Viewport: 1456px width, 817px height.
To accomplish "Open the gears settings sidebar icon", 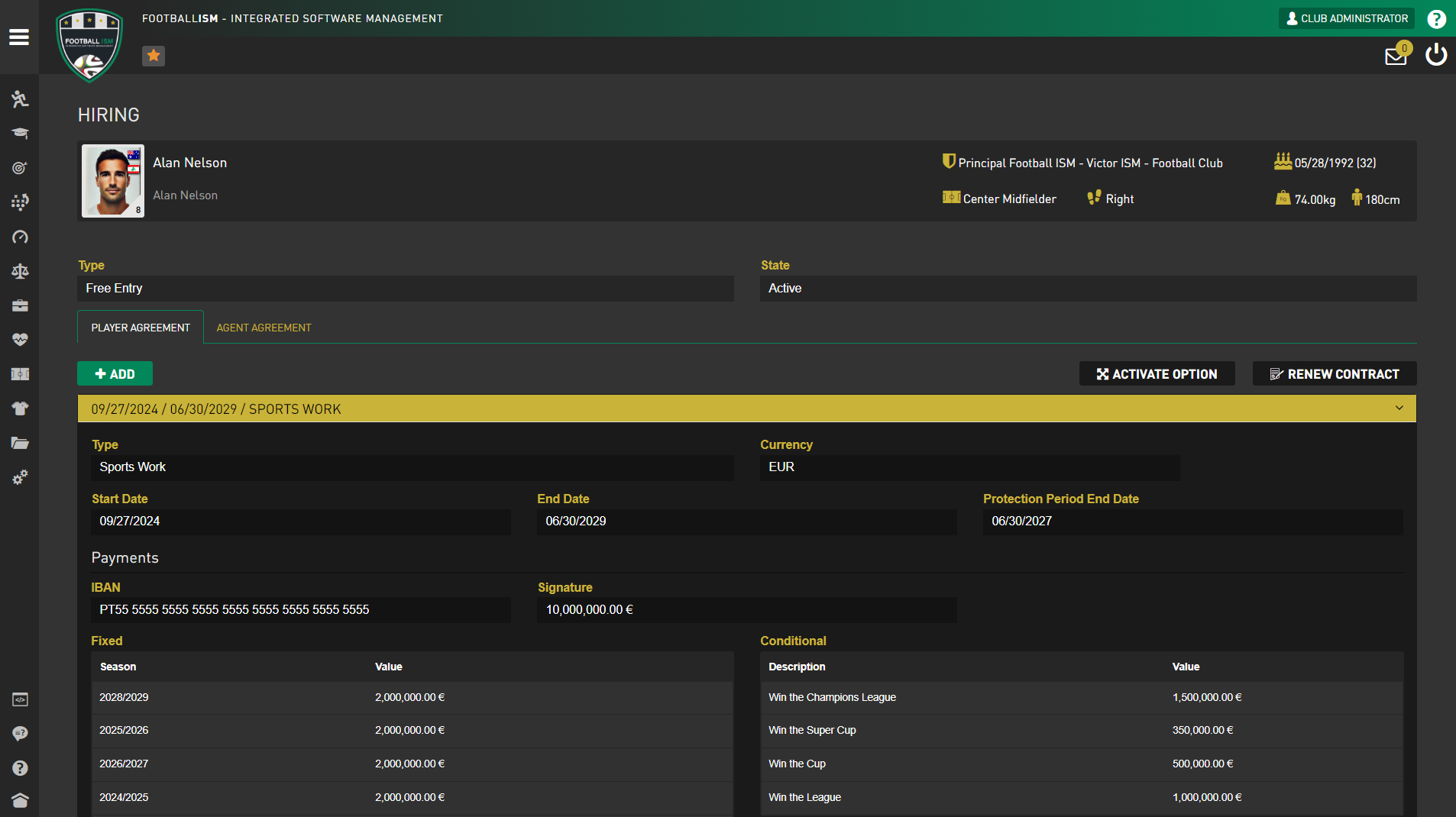I will tap(20, 477).
